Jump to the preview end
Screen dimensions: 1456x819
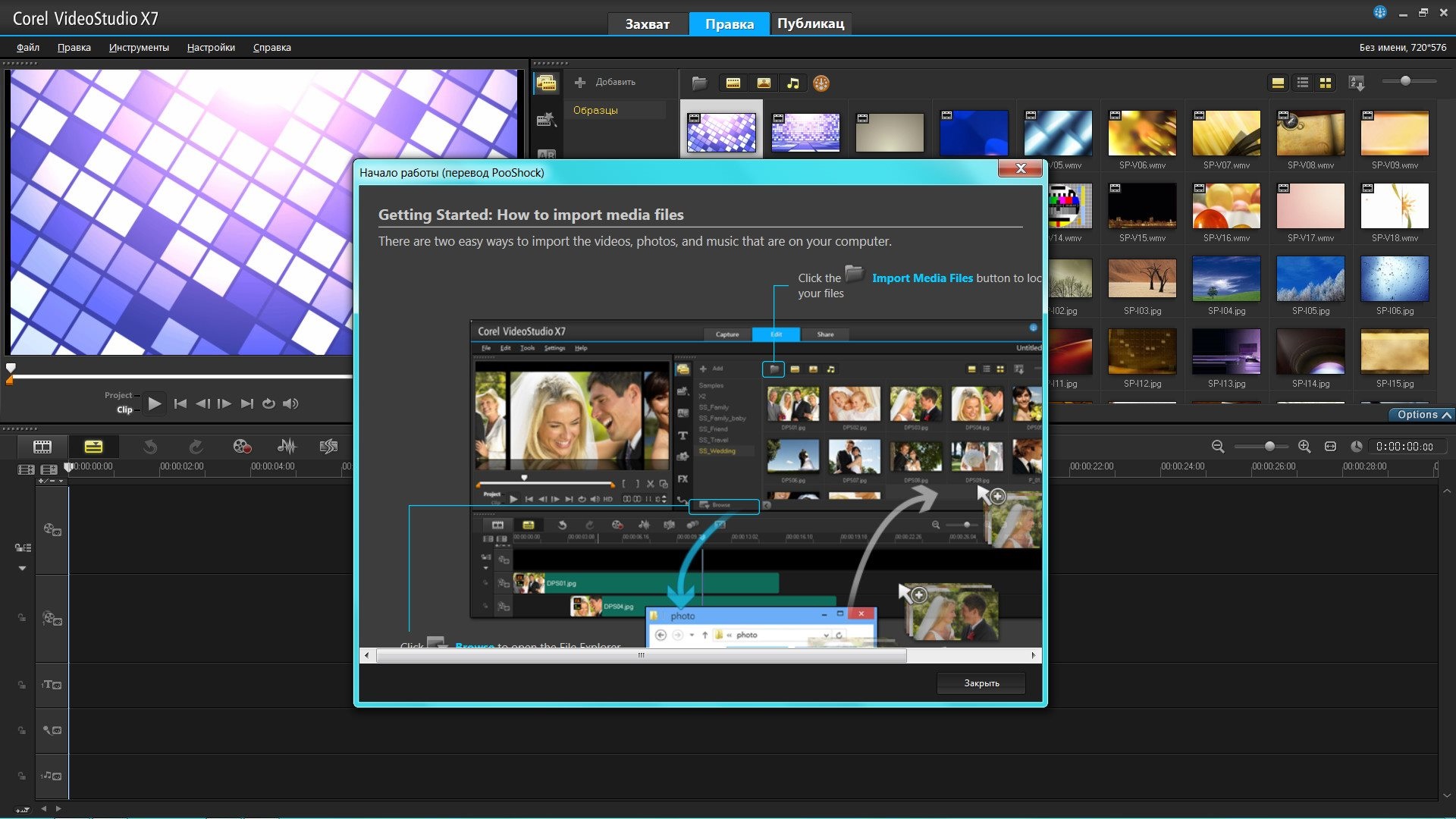[246, 403]
